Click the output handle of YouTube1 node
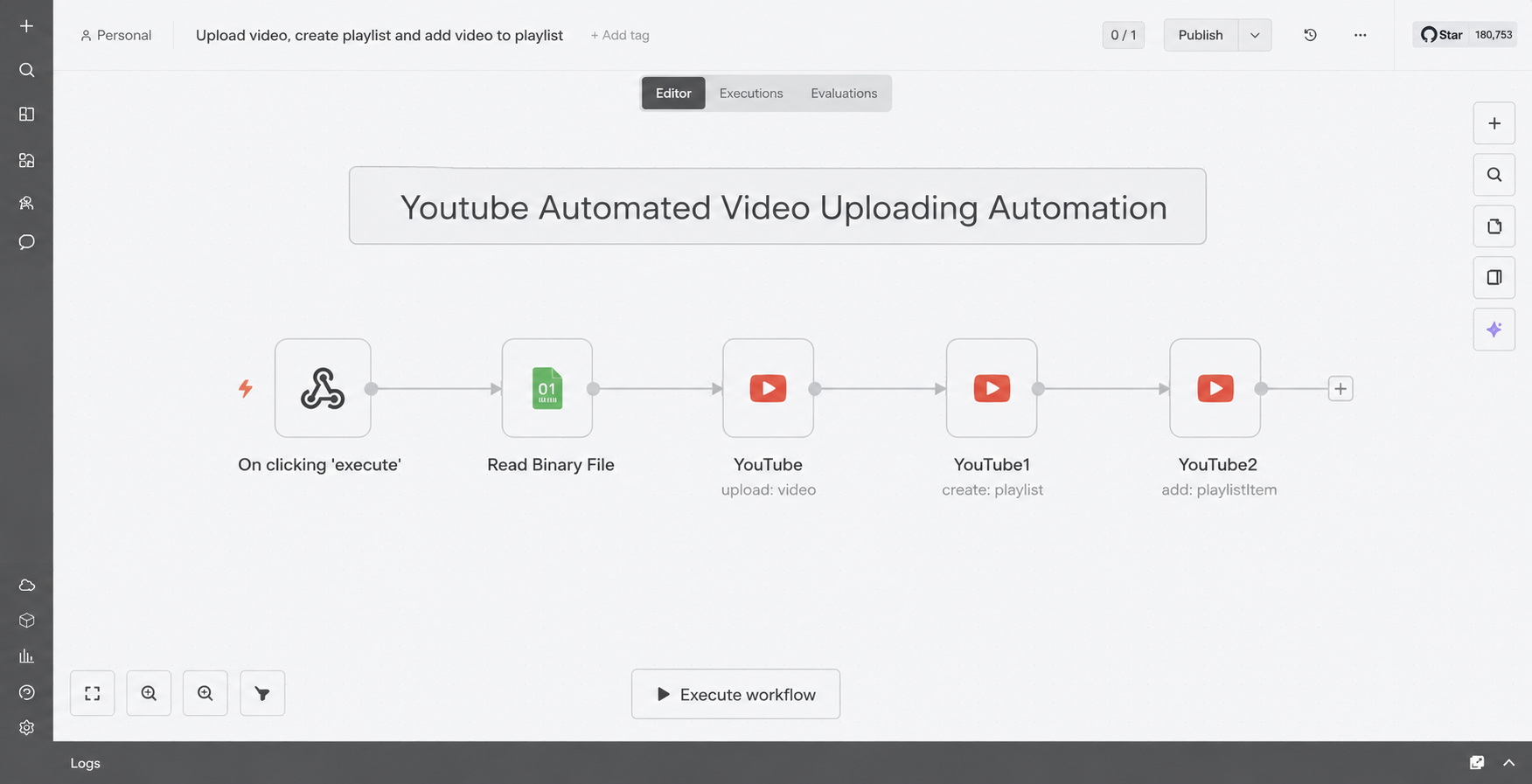Image resolution: width=1532 pixels, height=784 pixels. click(1038, 389)
